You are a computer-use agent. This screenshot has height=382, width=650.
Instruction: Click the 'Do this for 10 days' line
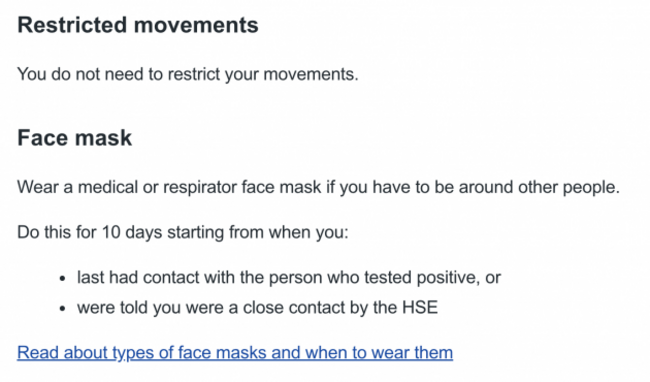[x=183, y=232]
